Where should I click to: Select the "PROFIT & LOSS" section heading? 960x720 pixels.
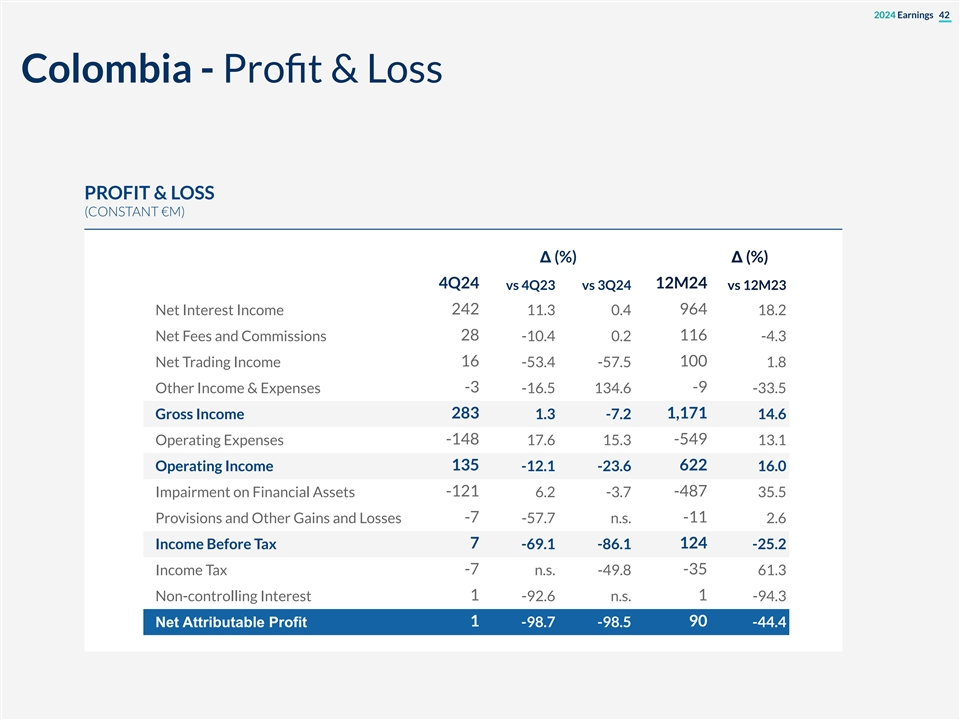(149, 193)
